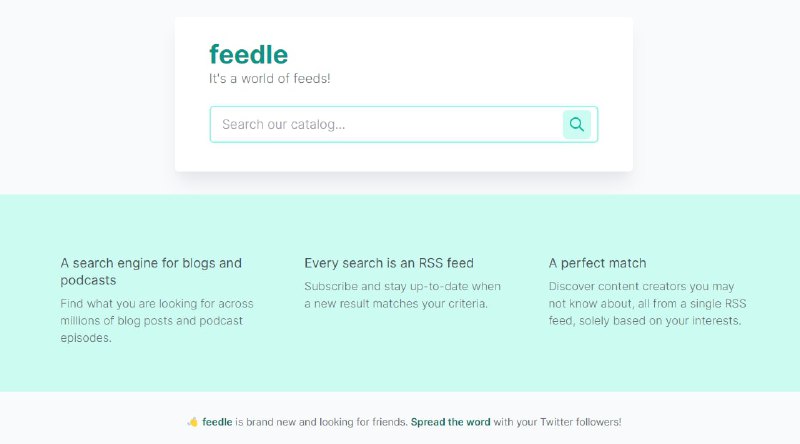Click the magnifying glass search button
The height and width of the screenshot is (444, 800).
pos(577,125)
